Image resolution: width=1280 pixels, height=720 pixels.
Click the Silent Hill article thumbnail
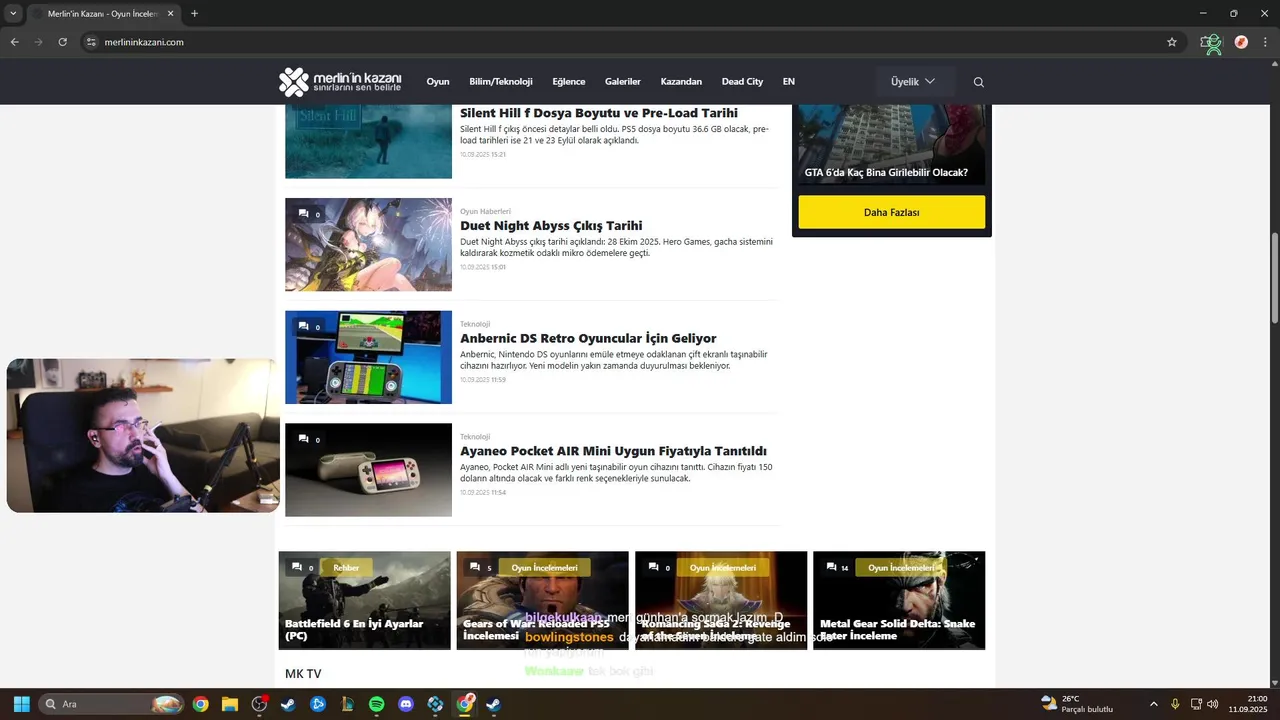[368, 141]
